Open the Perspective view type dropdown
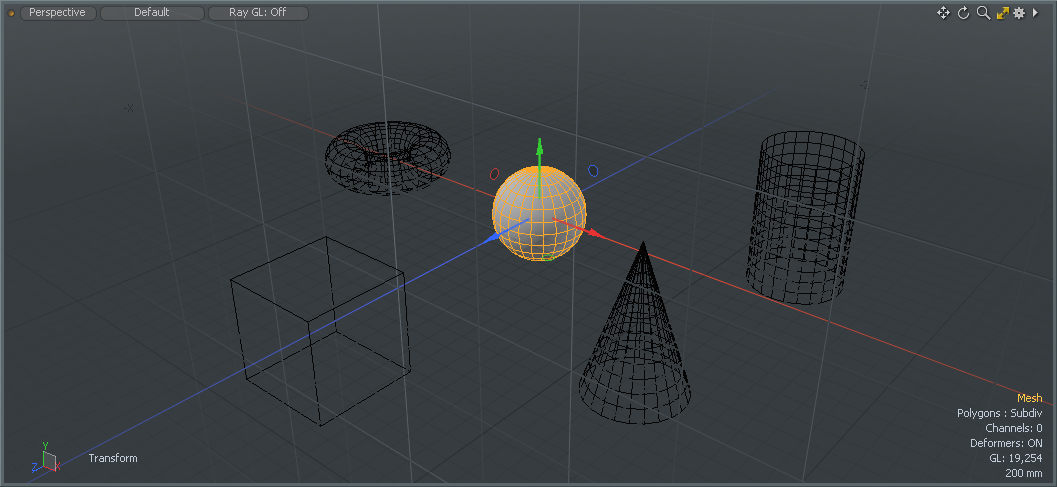Screen dimensions: 1057x487 pyautogui.click(x=58, y=13)
